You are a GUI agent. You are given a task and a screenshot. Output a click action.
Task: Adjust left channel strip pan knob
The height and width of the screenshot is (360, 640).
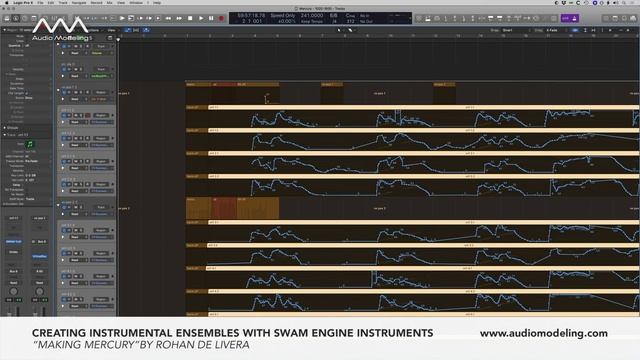[13, 291]
